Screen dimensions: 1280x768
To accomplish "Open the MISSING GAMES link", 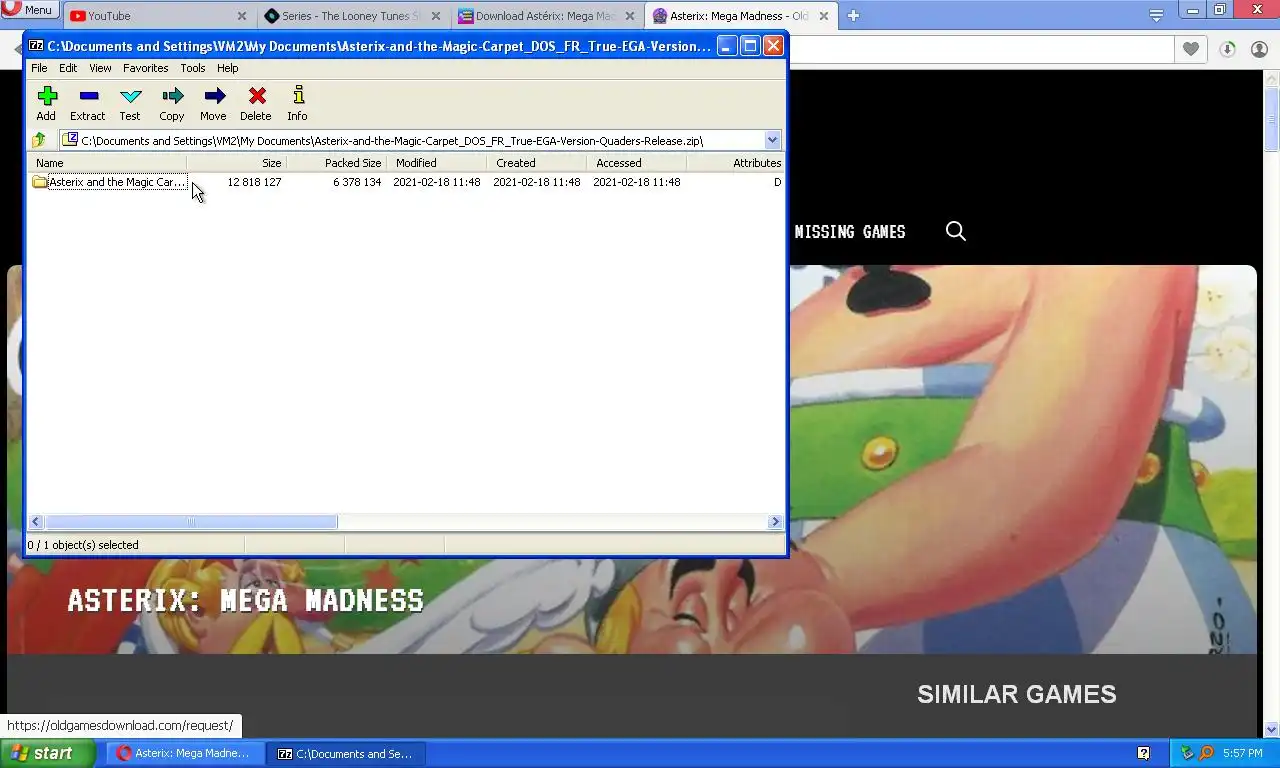I will coord(850,232).
